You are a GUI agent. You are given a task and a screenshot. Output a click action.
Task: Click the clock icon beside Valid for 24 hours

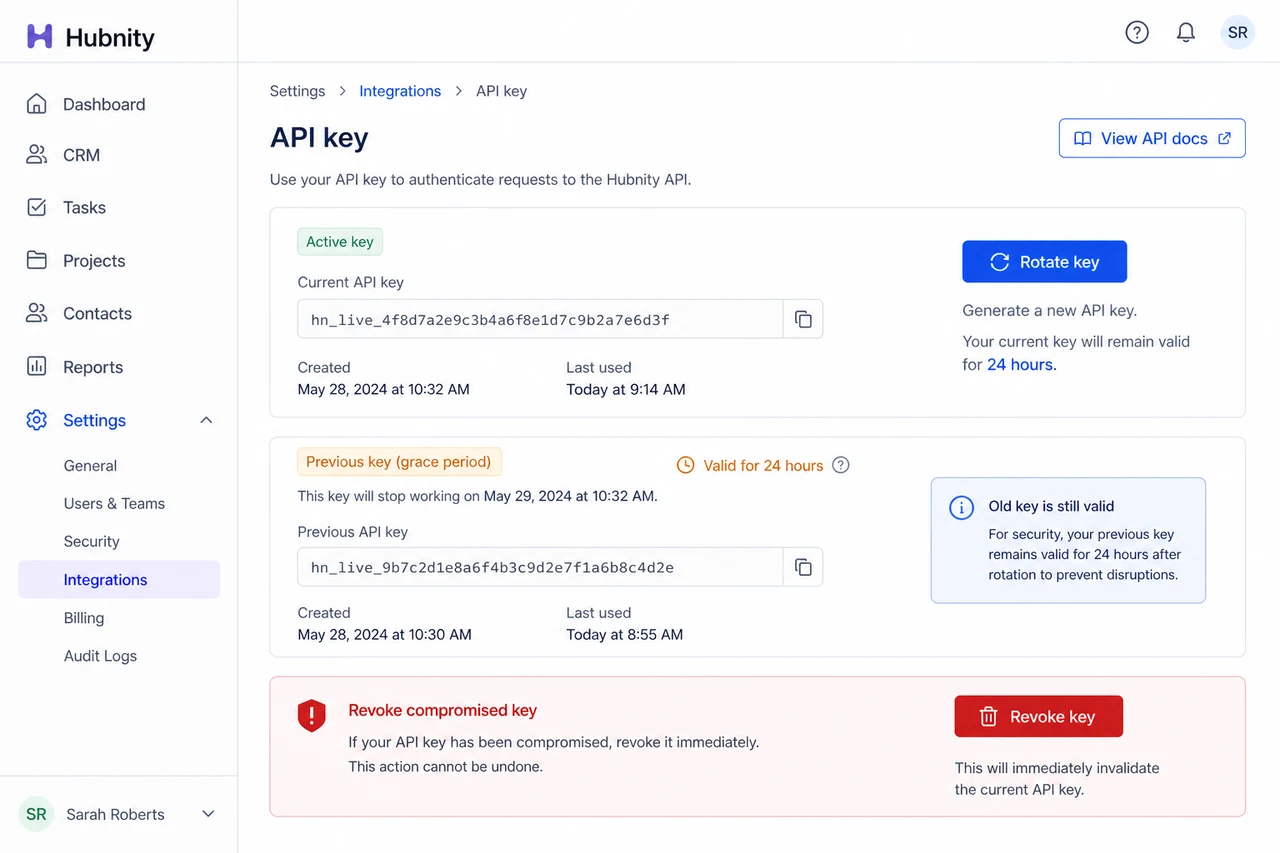pyautogui.click(x=686, y=465)
